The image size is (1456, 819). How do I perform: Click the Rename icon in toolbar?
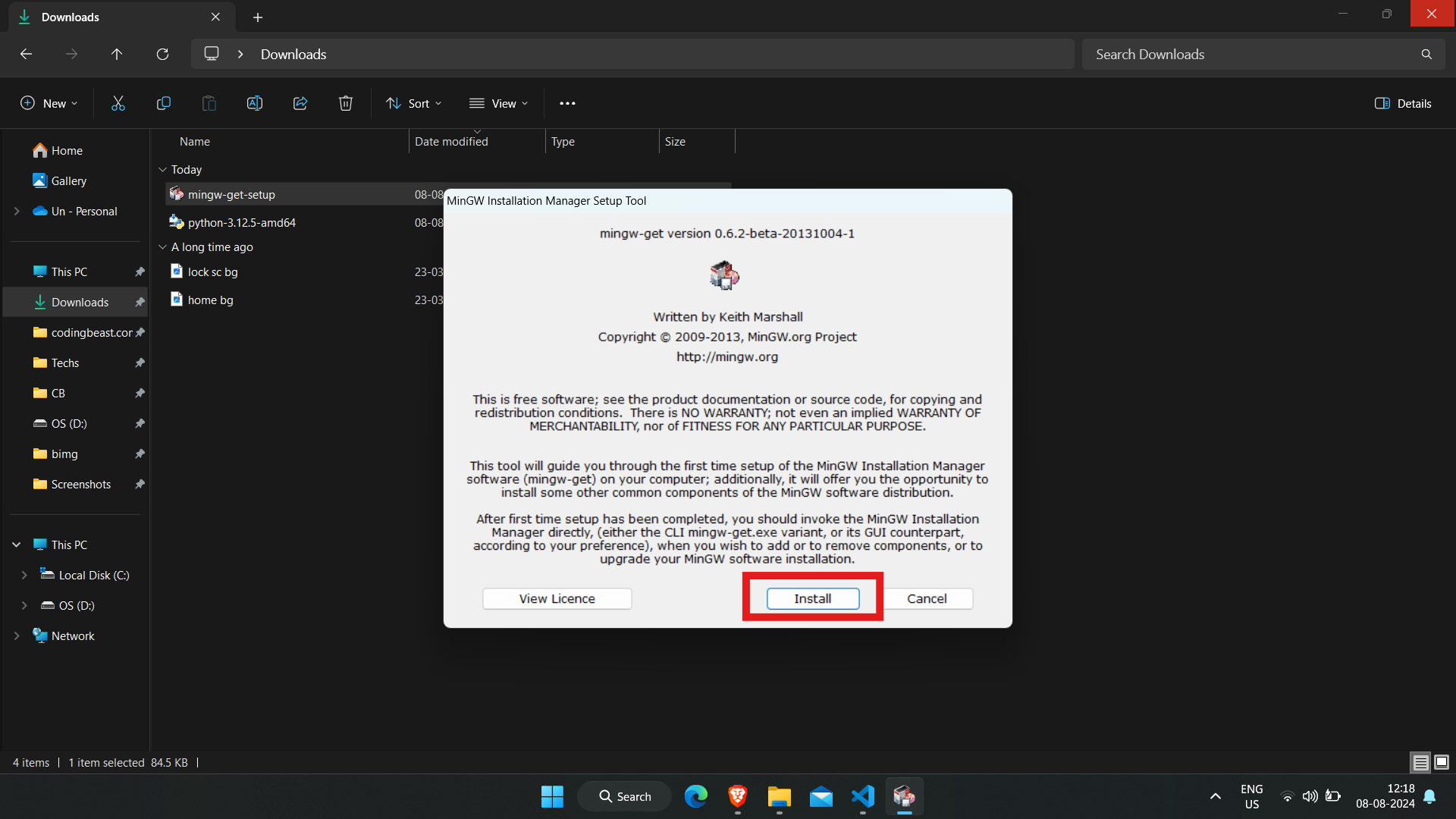coord(254,103)
